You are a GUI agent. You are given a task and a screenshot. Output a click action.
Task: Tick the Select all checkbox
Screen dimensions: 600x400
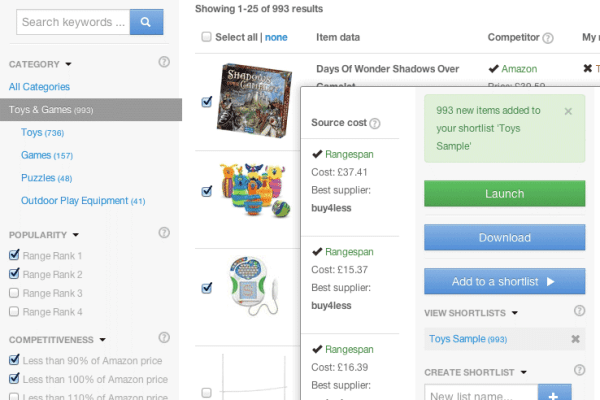point(206,37)
